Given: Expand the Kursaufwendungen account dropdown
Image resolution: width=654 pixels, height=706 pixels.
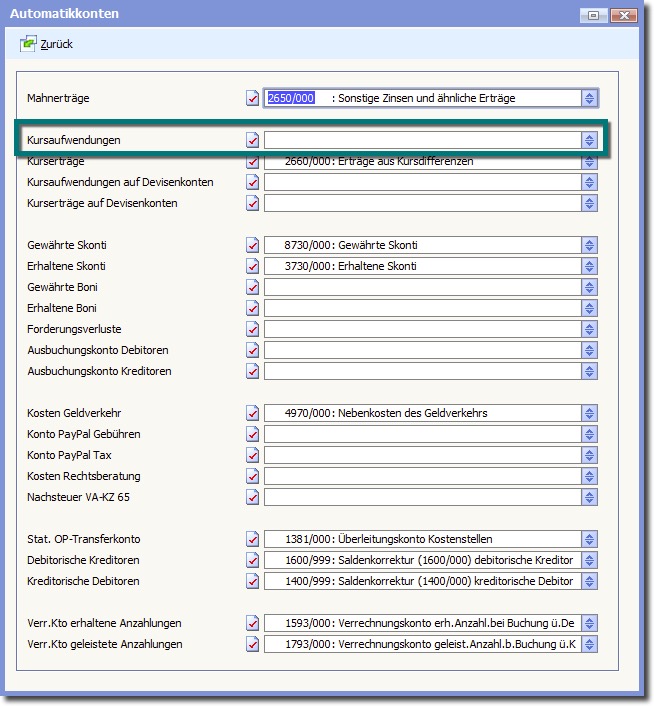Looking at the screenshot, I should (x=589, y=140).
